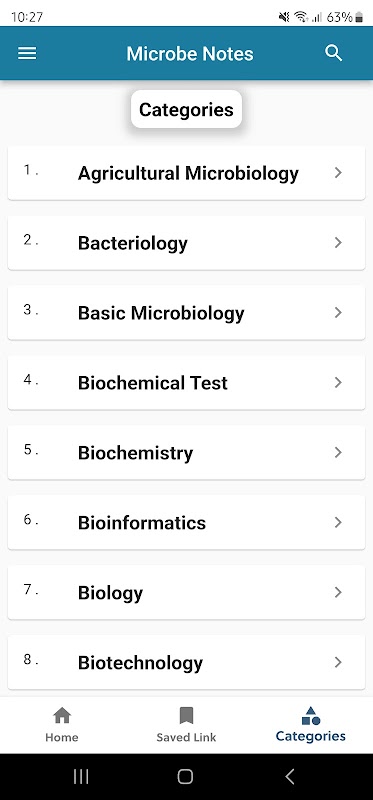Open Android recent apps icon
The width and height of the screenshot is (373, 800).
pyautogui.click(x=81, y=777)
